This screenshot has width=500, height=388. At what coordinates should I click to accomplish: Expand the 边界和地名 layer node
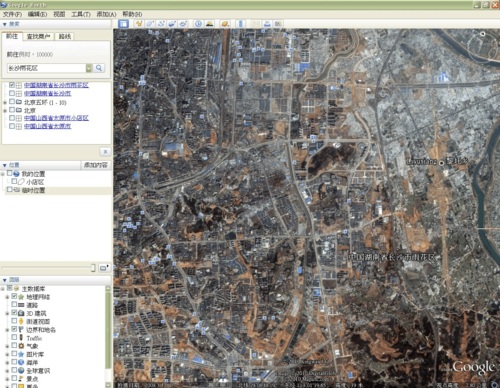(7, 330)
